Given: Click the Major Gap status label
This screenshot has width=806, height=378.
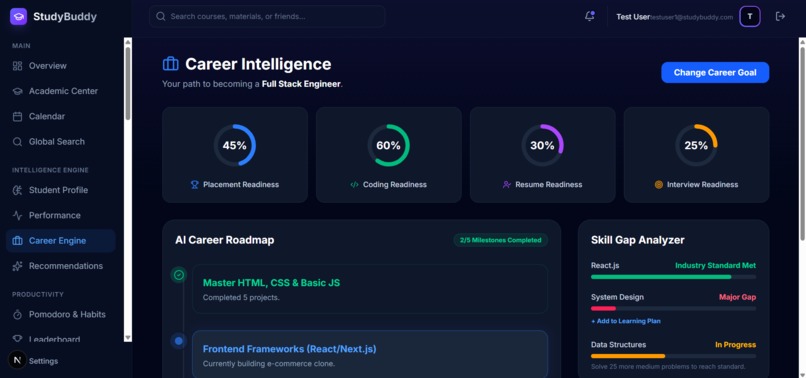Looking at the screenshot, I should pos(738,297).
